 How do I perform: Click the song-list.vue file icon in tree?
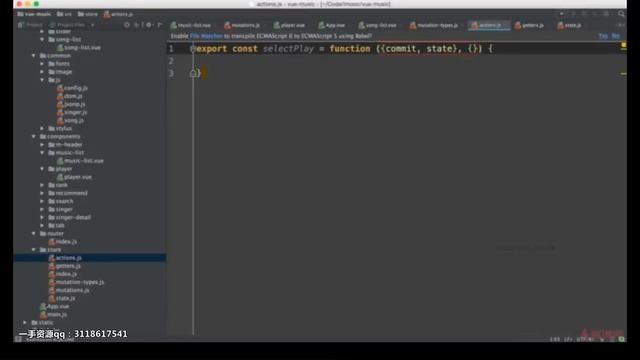click(x=60, y=47)
